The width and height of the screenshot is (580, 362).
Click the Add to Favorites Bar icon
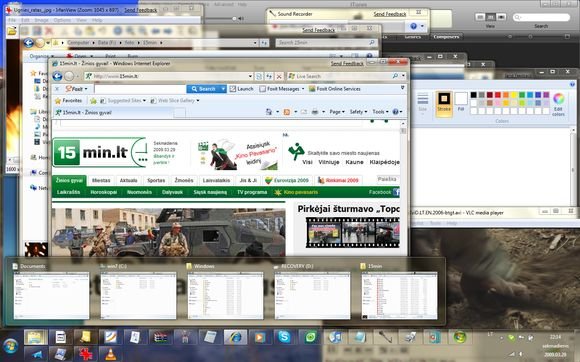(x=93, y=101)
